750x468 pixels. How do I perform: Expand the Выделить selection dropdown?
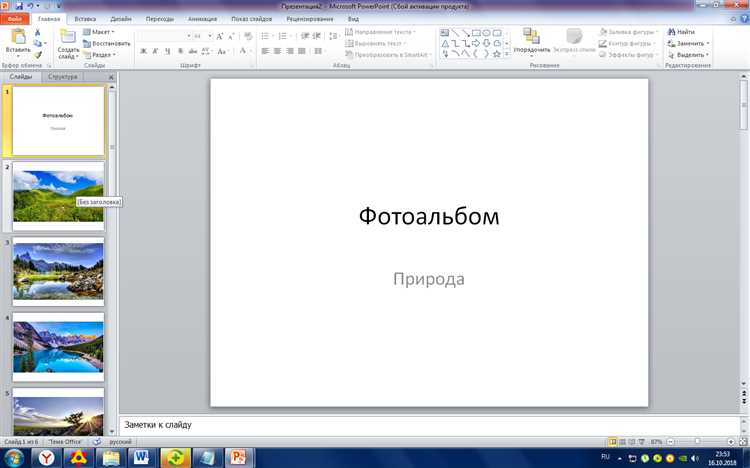coord(689,55)
